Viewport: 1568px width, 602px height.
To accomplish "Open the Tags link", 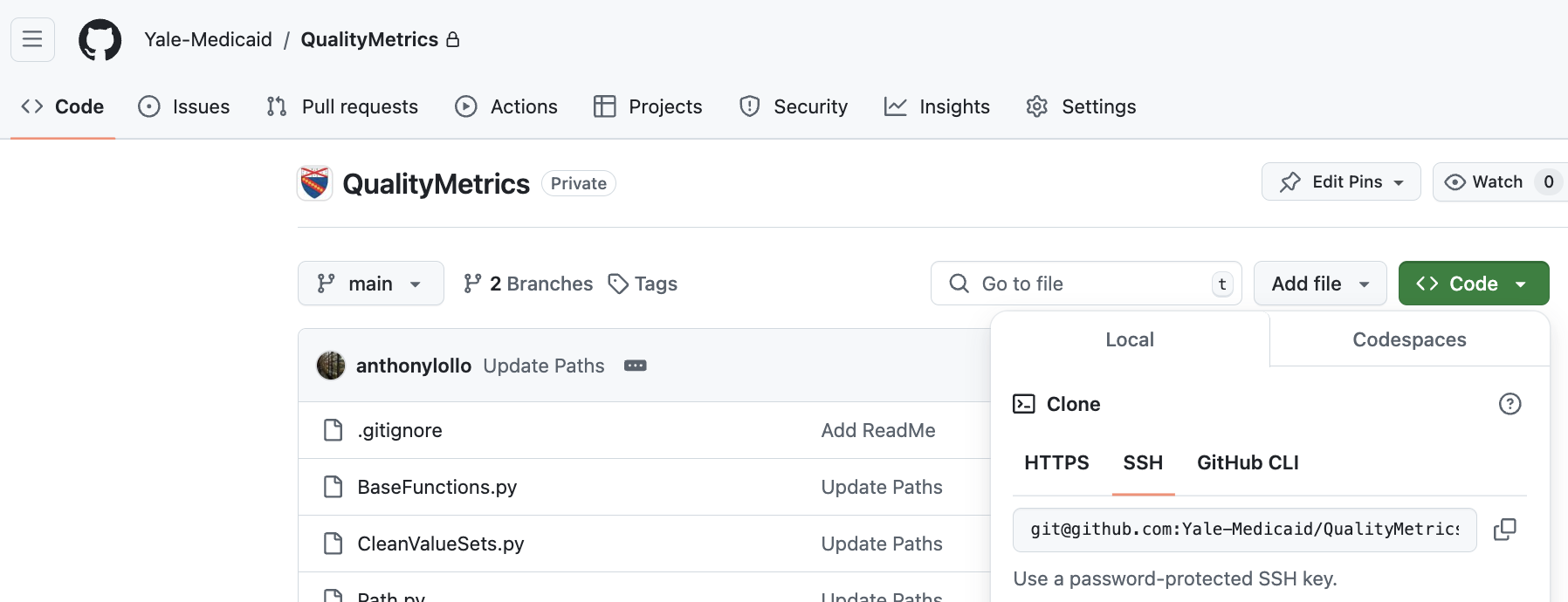I will point(643,284).
